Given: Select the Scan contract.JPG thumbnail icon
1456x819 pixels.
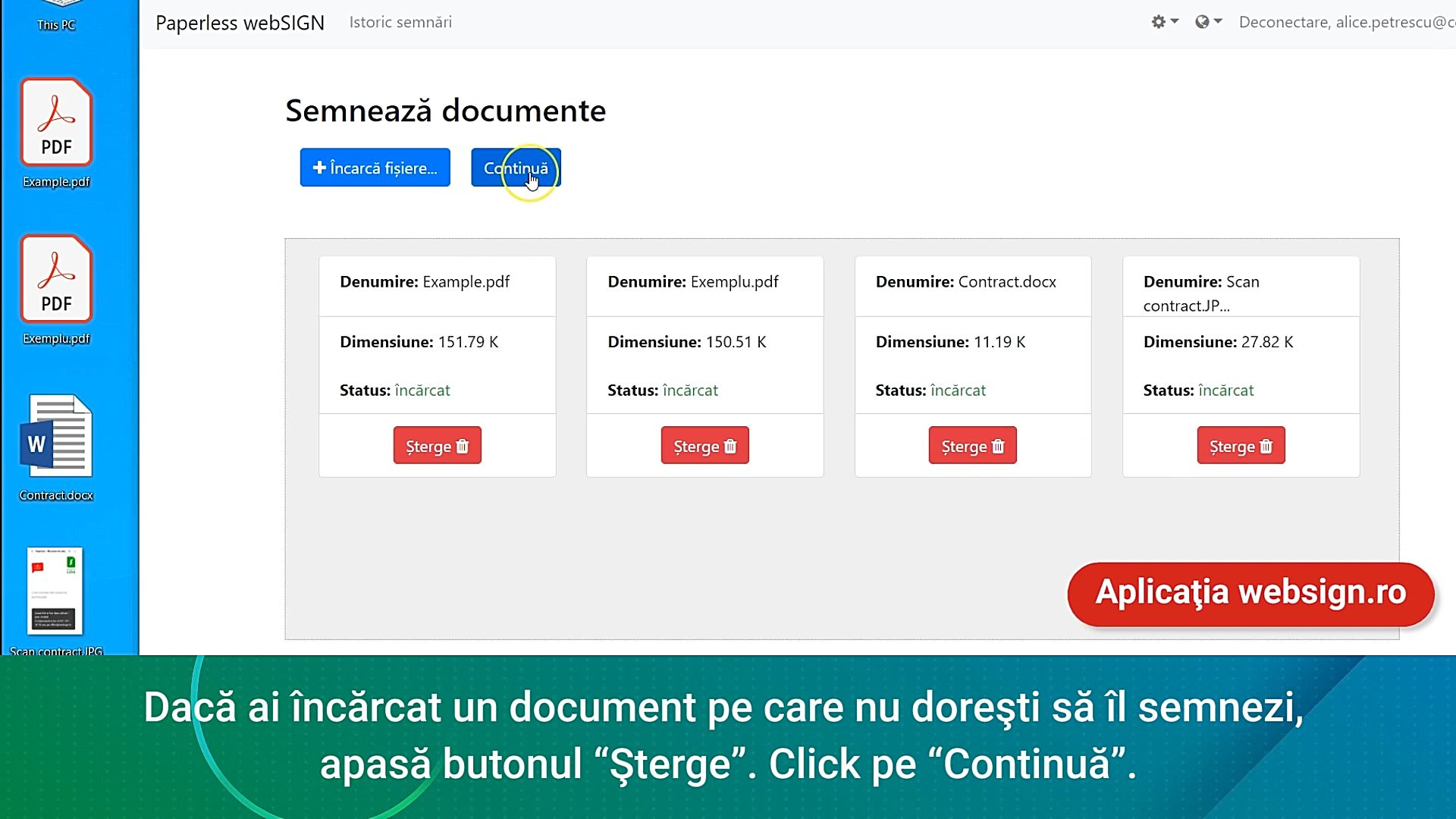Looking at the screenshot, I should [x=55, y=591].
